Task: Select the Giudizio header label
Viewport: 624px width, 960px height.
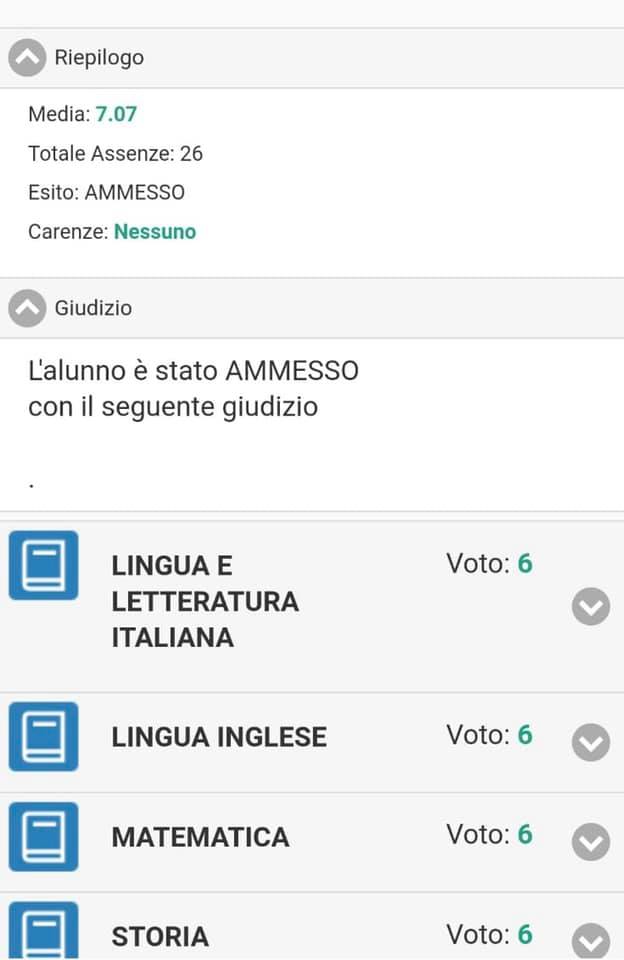Action: (x=93, y=308)
